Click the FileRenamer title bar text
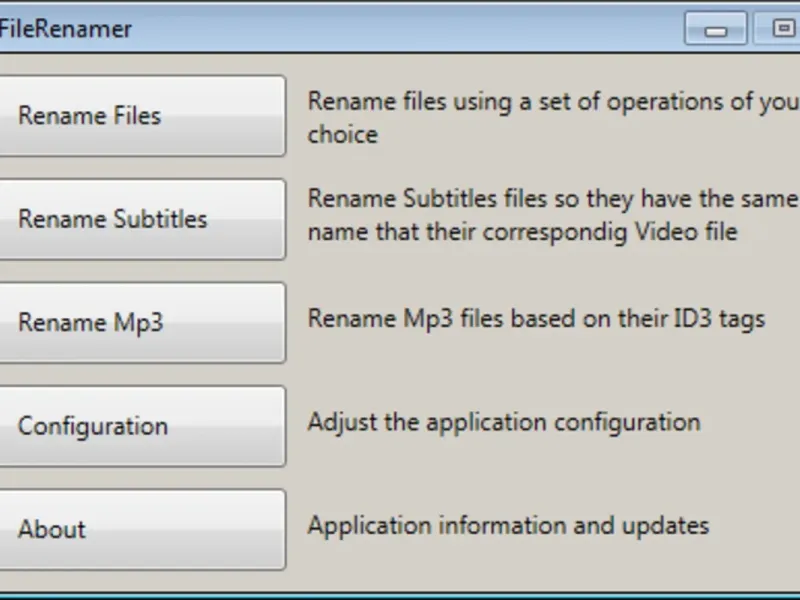 [x=66, y=29]
